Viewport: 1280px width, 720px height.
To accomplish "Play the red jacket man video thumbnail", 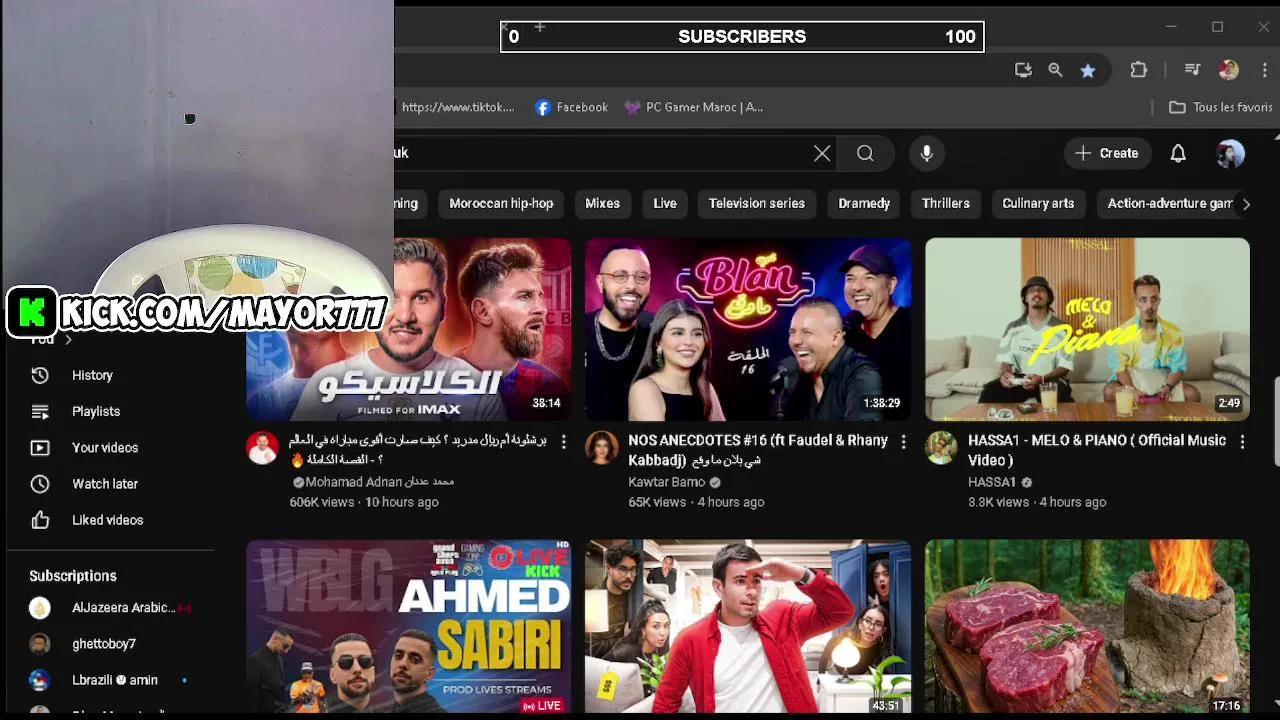I will (748, 627).
